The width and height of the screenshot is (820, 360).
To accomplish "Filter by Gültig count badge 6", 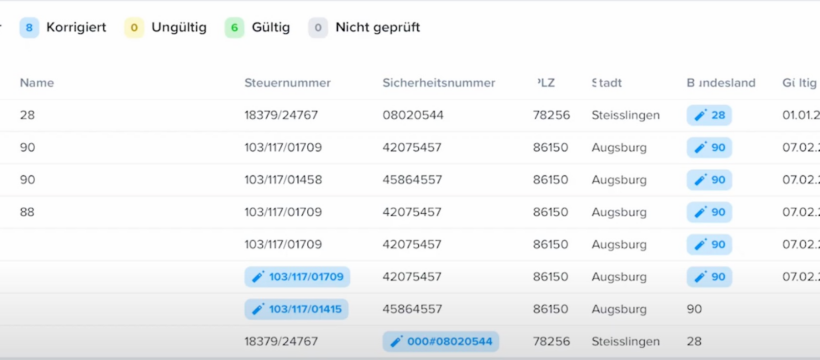I will point(234,27).
